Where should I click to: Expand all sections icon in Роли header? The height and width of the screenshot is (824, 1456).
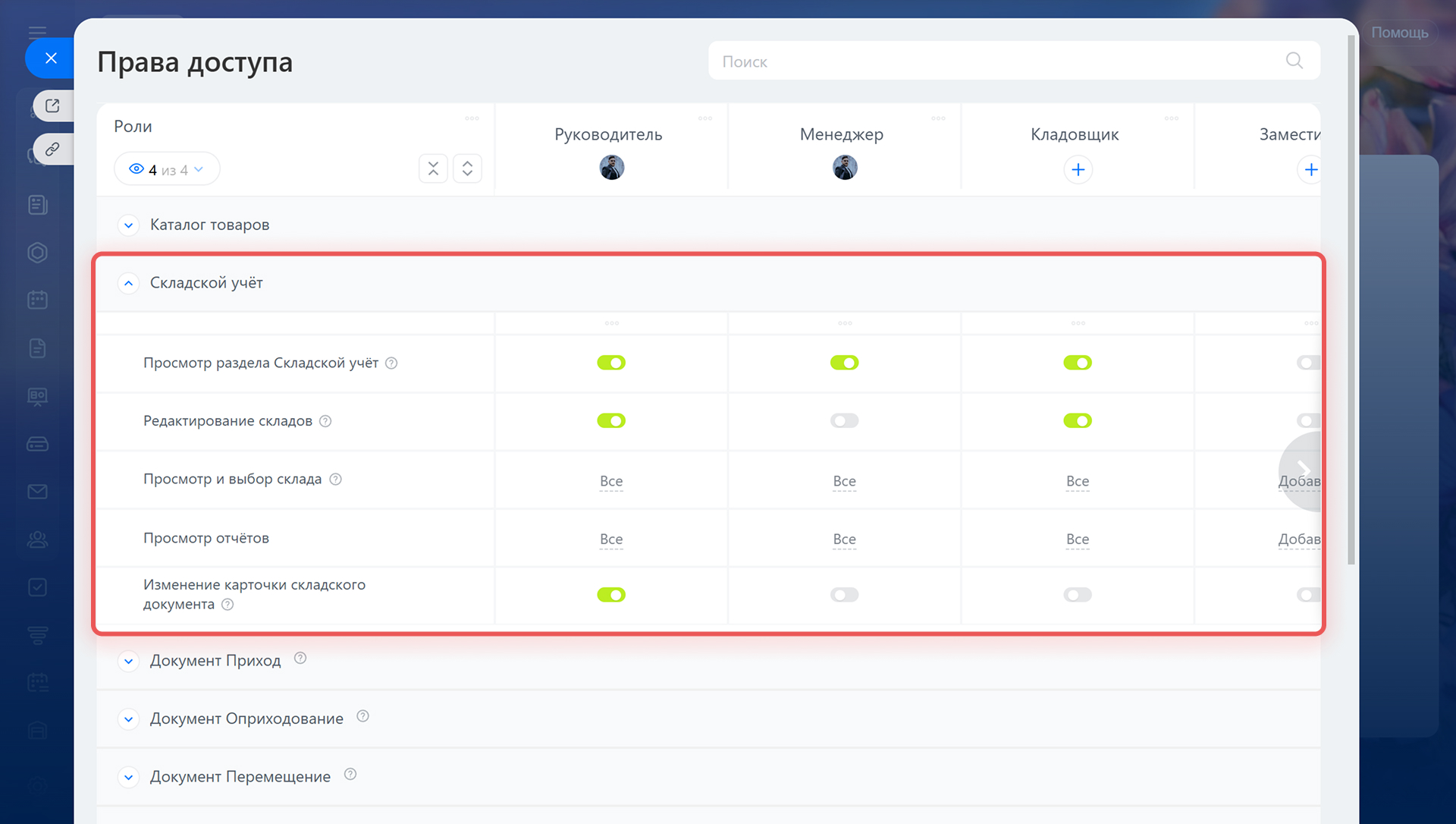tap(467, 168)
